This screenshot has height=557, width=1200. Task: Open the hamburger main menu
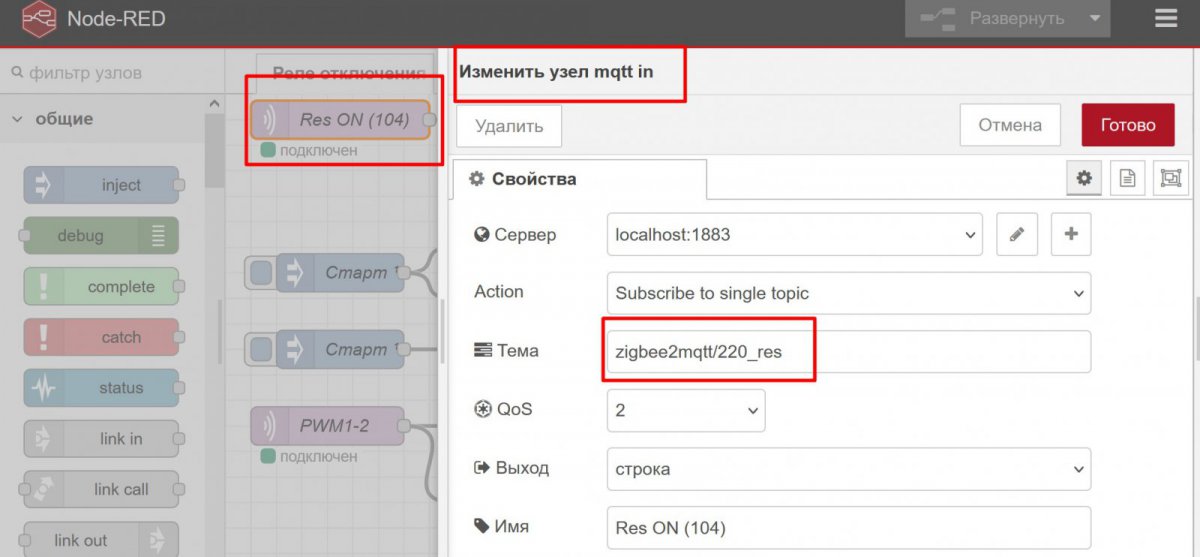[1165, 19]
